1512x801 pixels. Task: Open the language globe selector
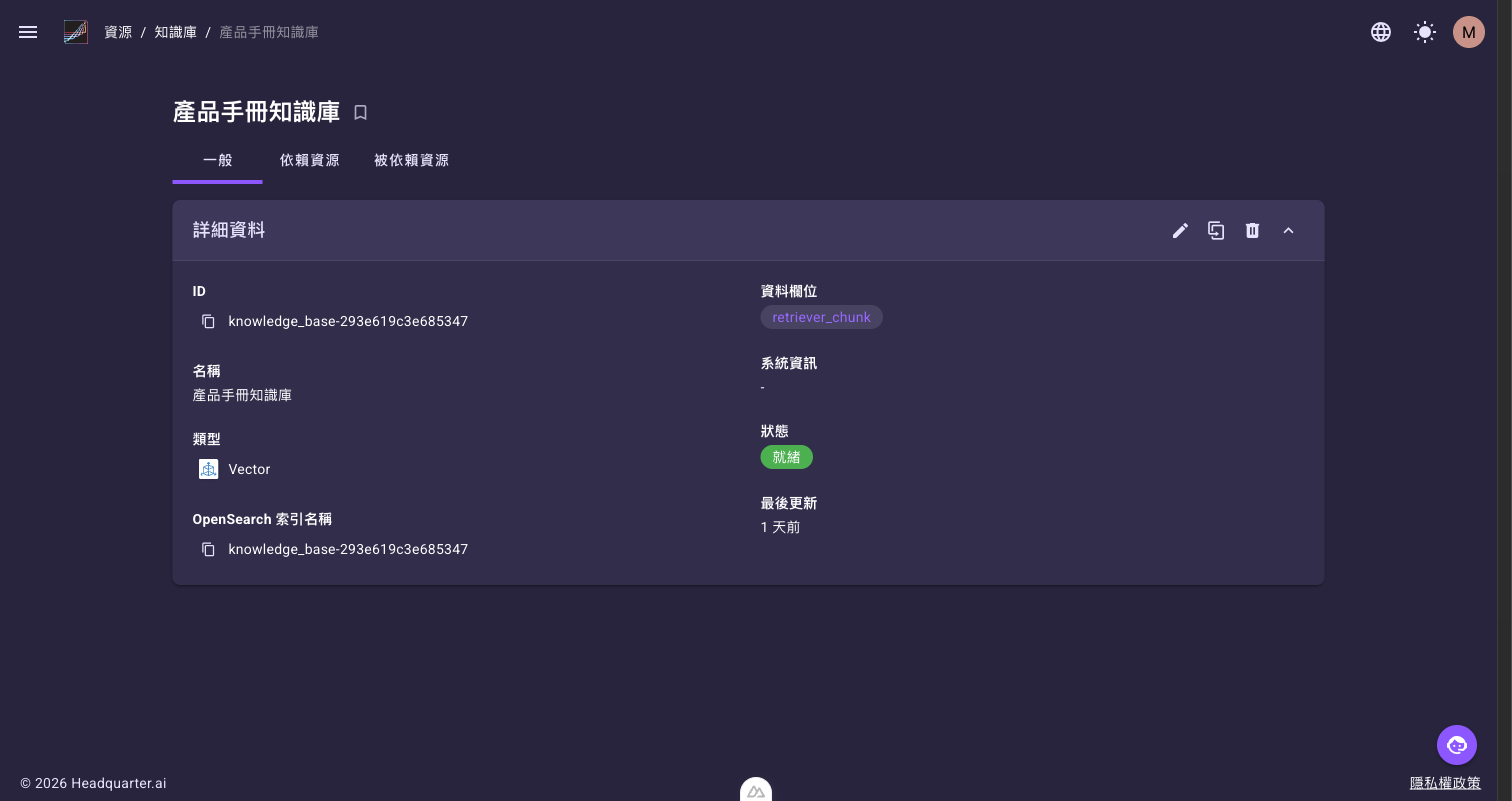point(1381,32)
